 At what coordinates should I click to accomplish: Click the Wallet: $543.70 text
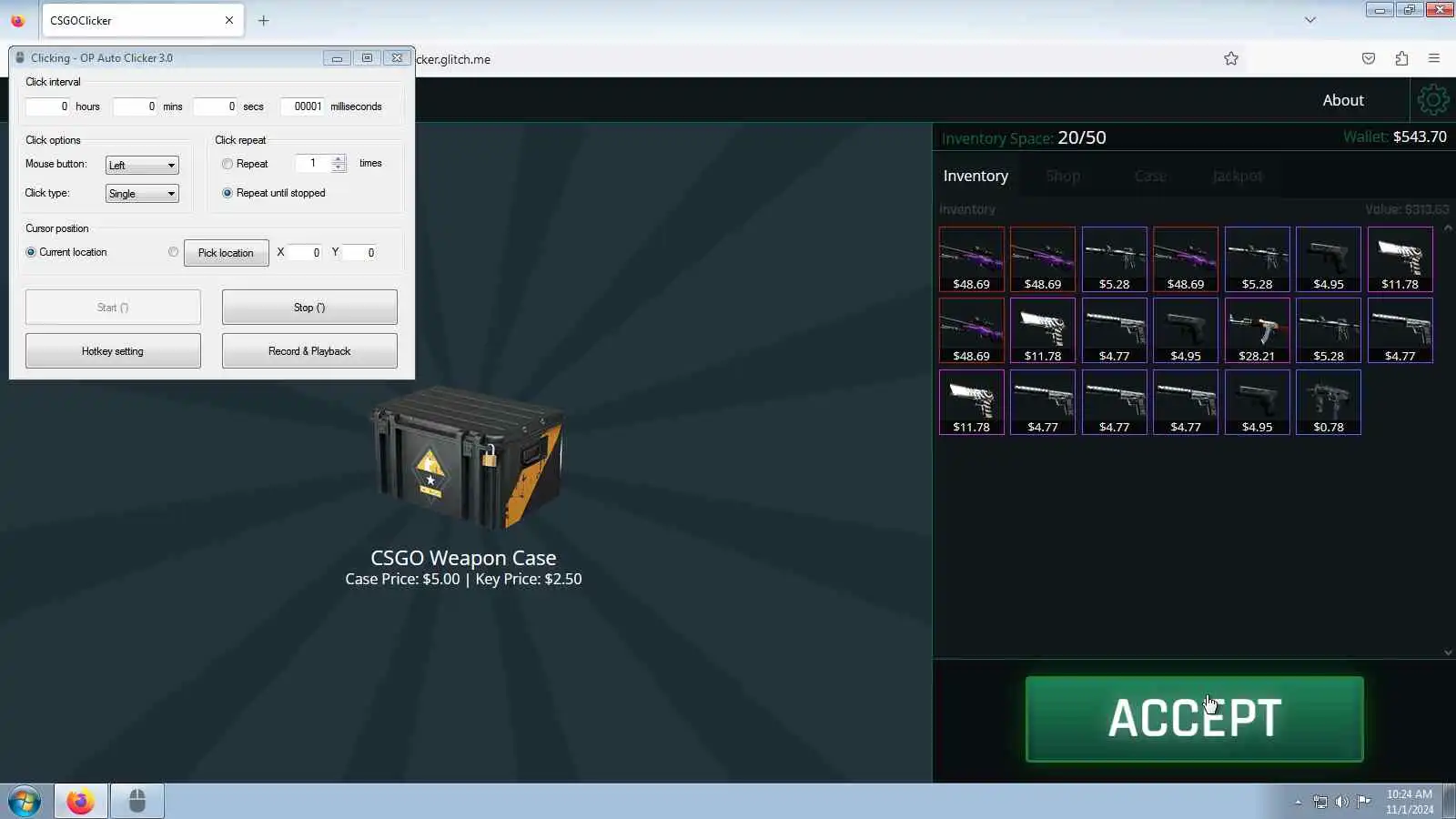tap(1395, 136)
